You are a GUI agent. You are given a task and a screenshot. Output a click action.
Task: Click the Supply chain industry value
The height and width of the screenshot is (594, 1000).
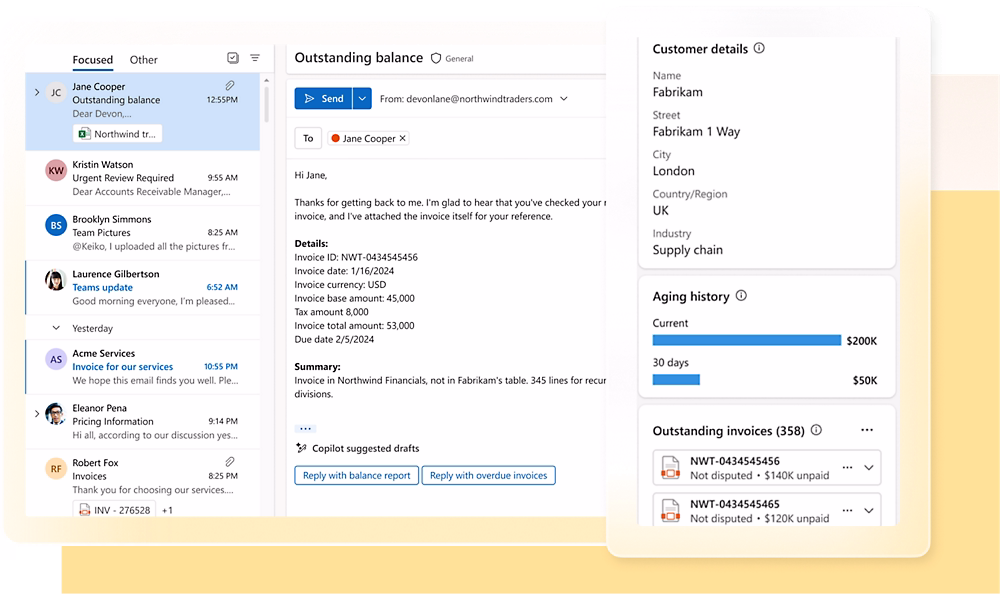point(688,250)
